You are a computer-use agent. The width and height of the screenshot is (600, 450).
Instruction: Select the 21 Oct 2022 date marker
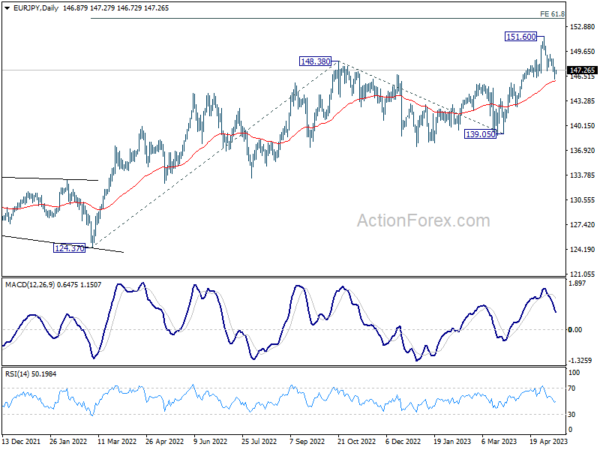point(357,441)
